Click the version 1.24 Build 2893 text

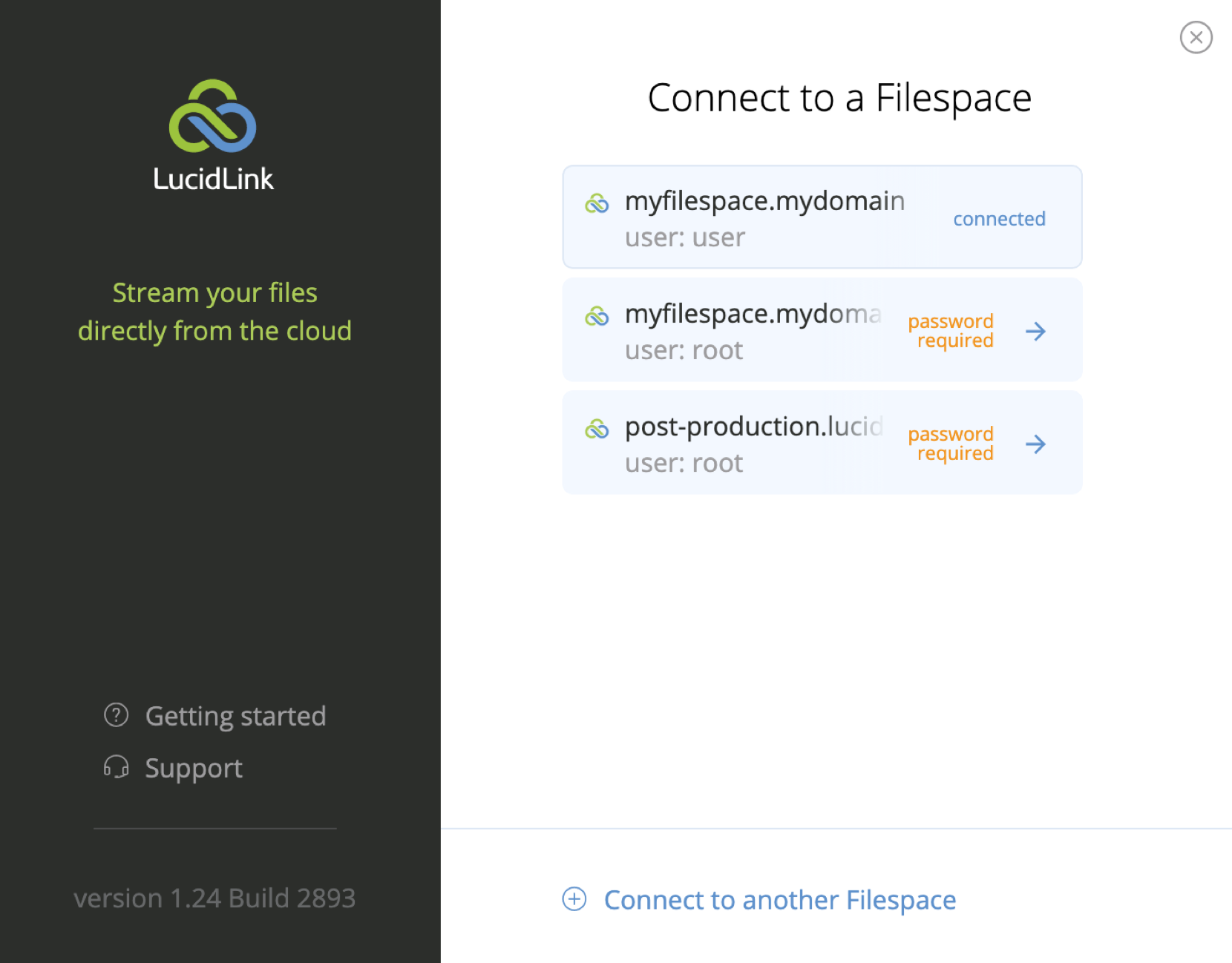214,898
